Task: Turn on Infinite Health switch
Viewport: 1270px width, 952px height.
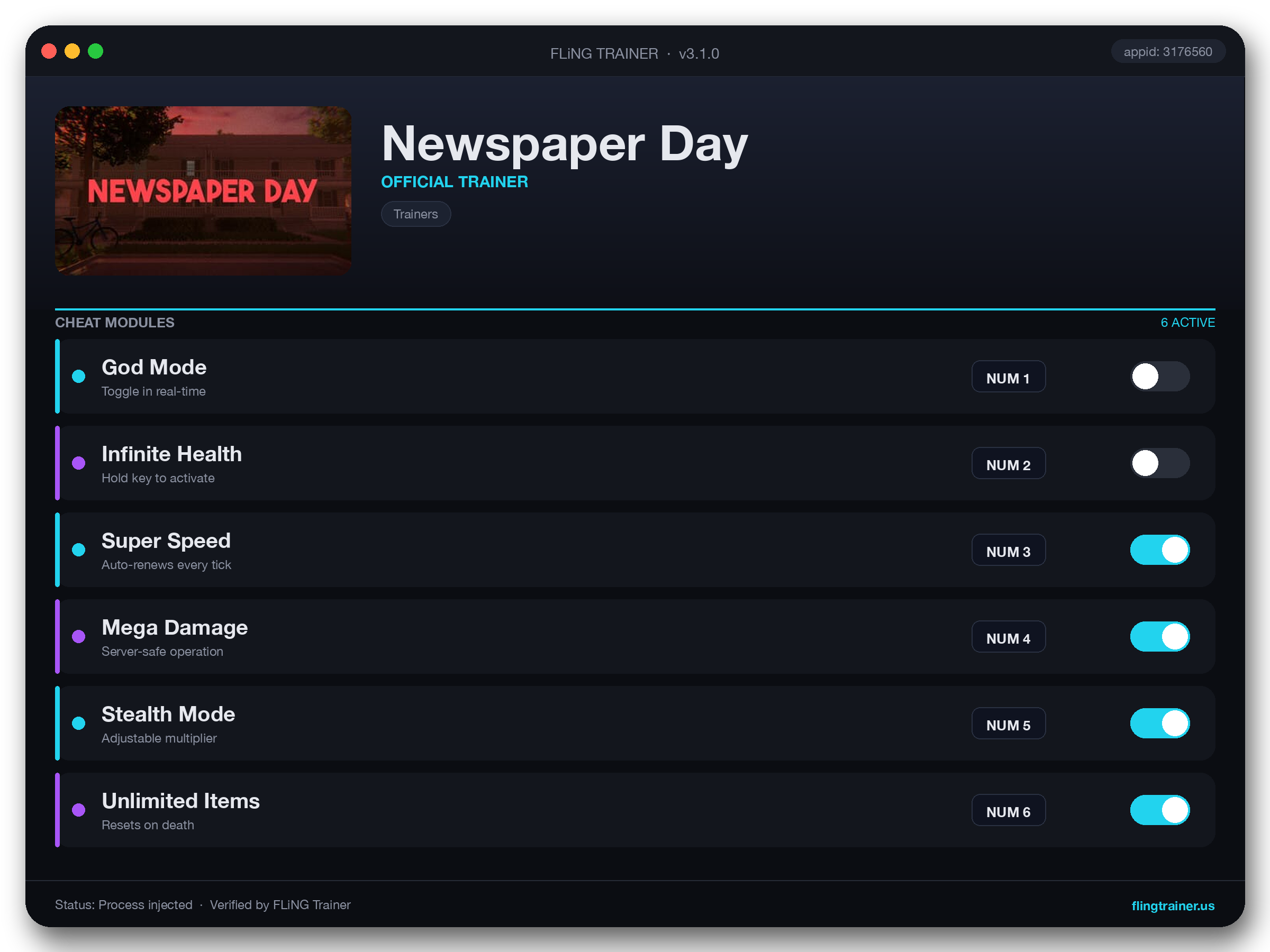Action: coord(1160,463)
